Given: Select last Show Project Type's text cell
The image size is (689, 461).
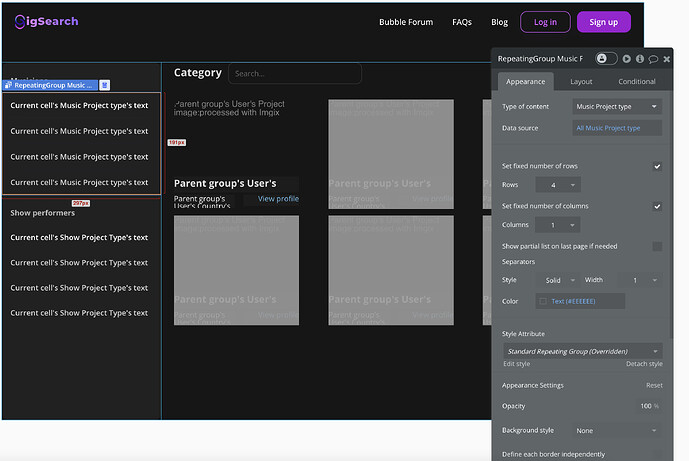Looking at the screenshot, I should click(79, 313).
